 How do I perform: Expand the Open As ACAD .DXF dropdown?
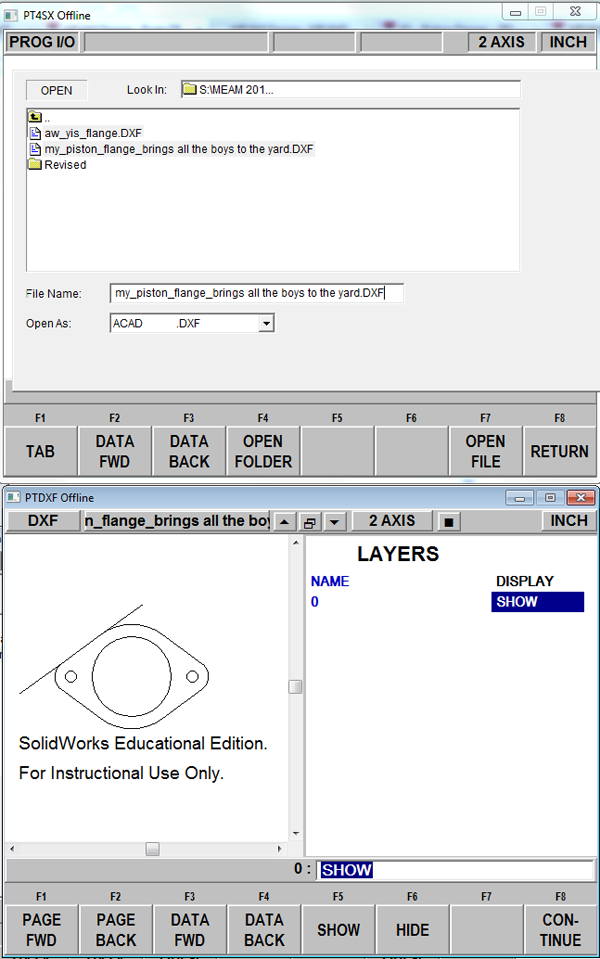pos(265,323)
